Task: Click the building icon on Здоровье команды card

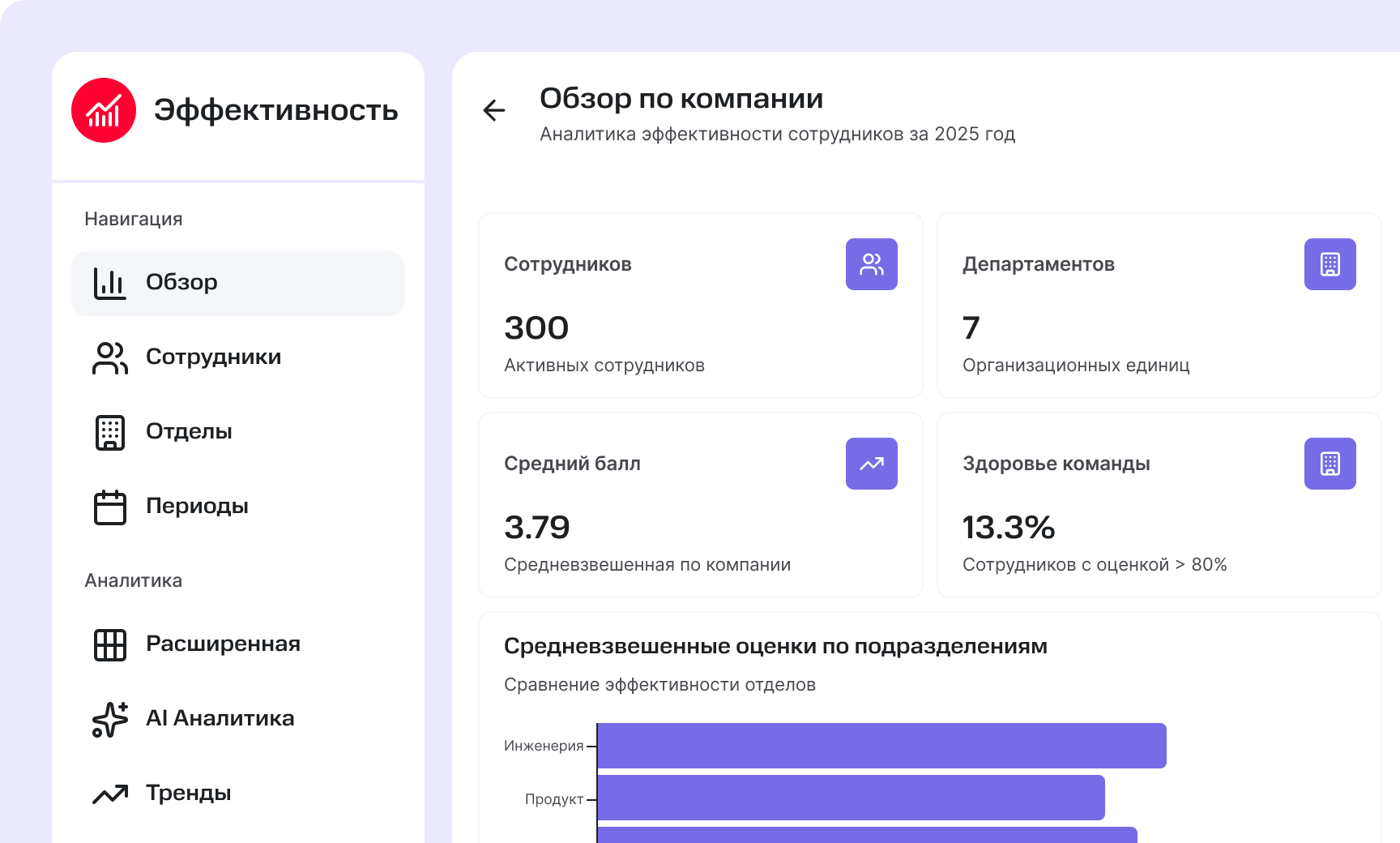Action: pos(1330,464)
